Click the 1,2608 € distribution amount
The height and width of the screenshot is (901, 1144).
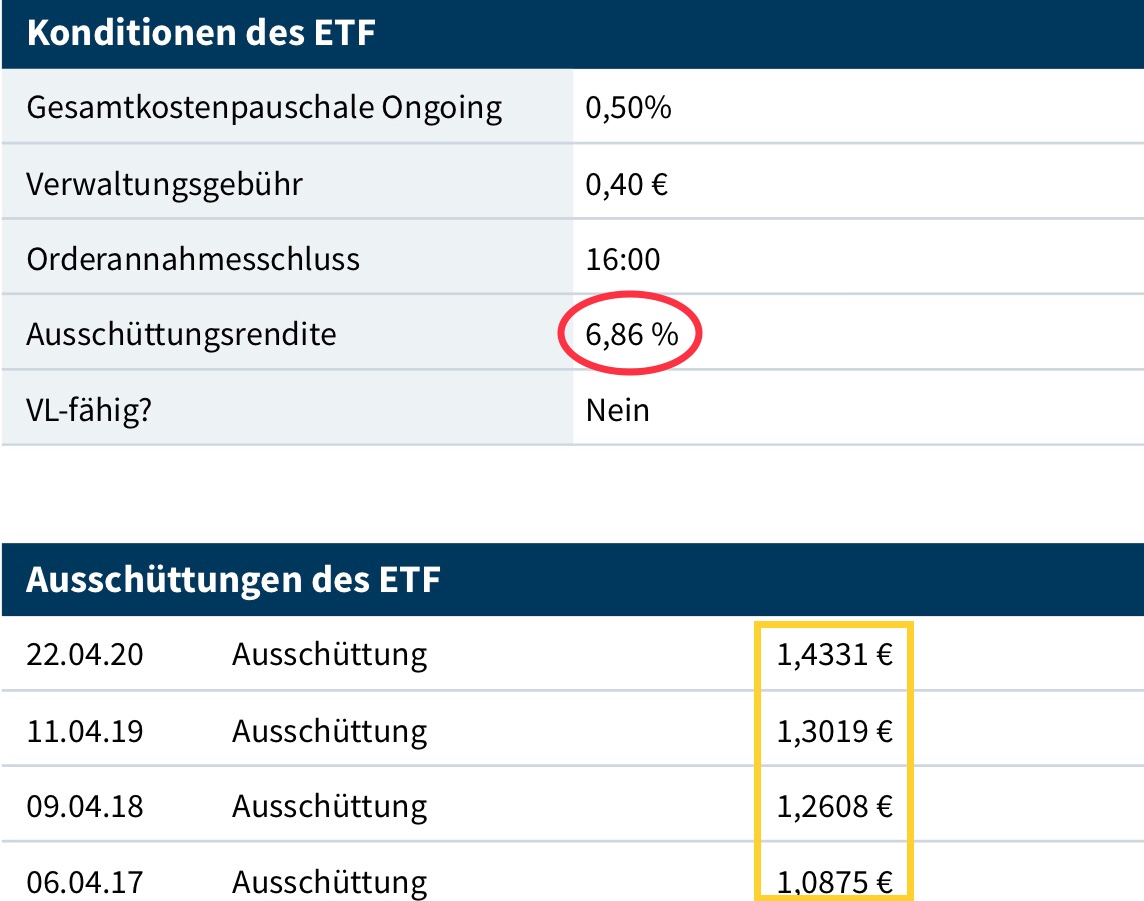835,806
